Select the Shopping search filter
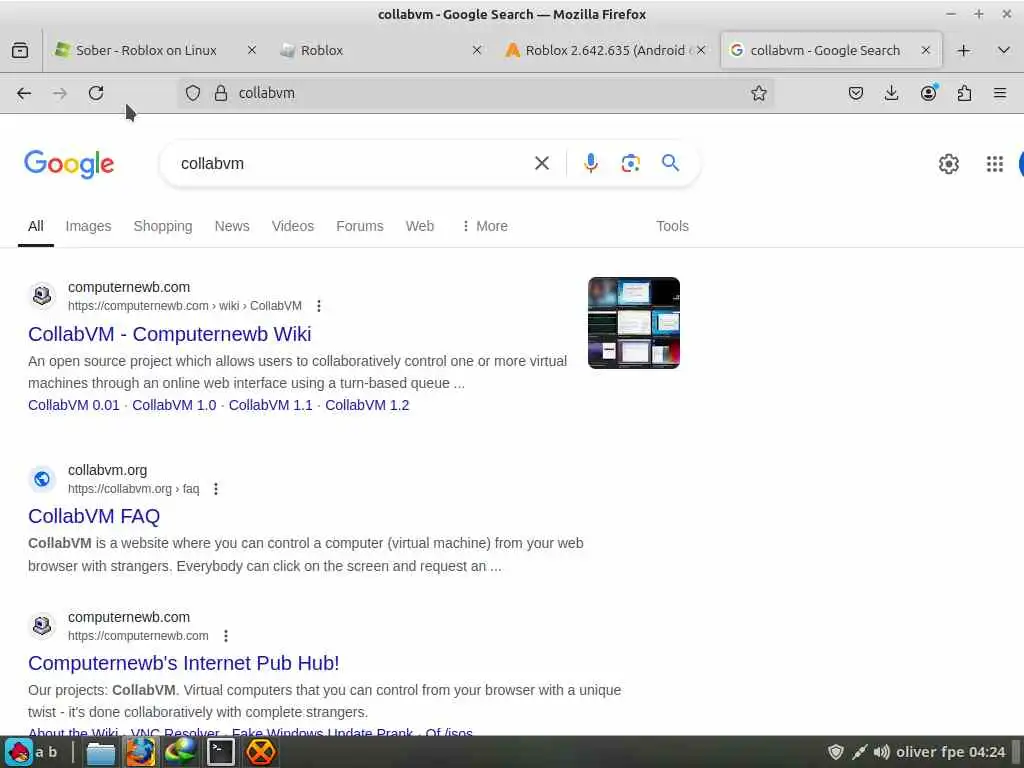The width and height of the screenshot is (1024, 768). 163,226
